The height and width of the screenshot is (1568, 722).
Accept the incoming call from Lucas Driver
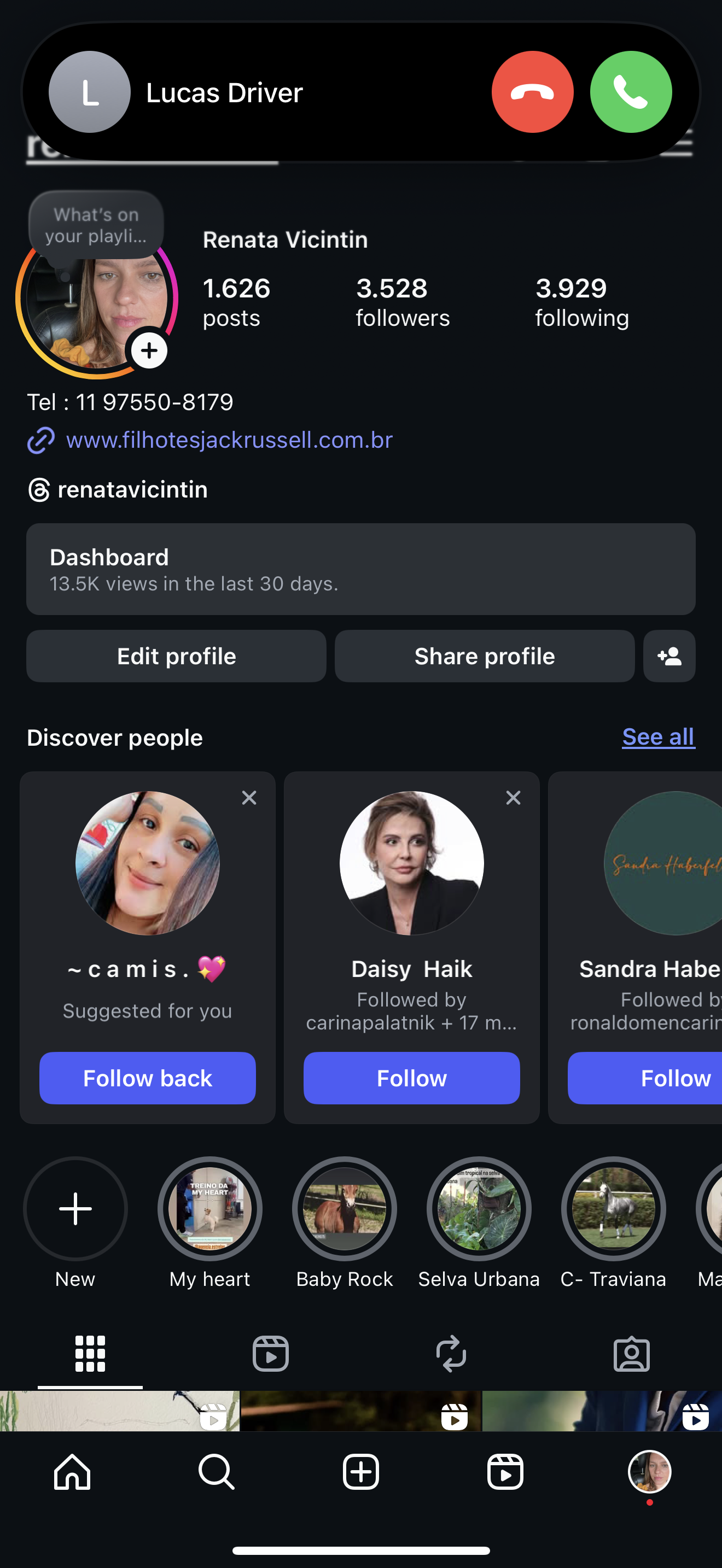pyautogui.click(x=630, y=92)
